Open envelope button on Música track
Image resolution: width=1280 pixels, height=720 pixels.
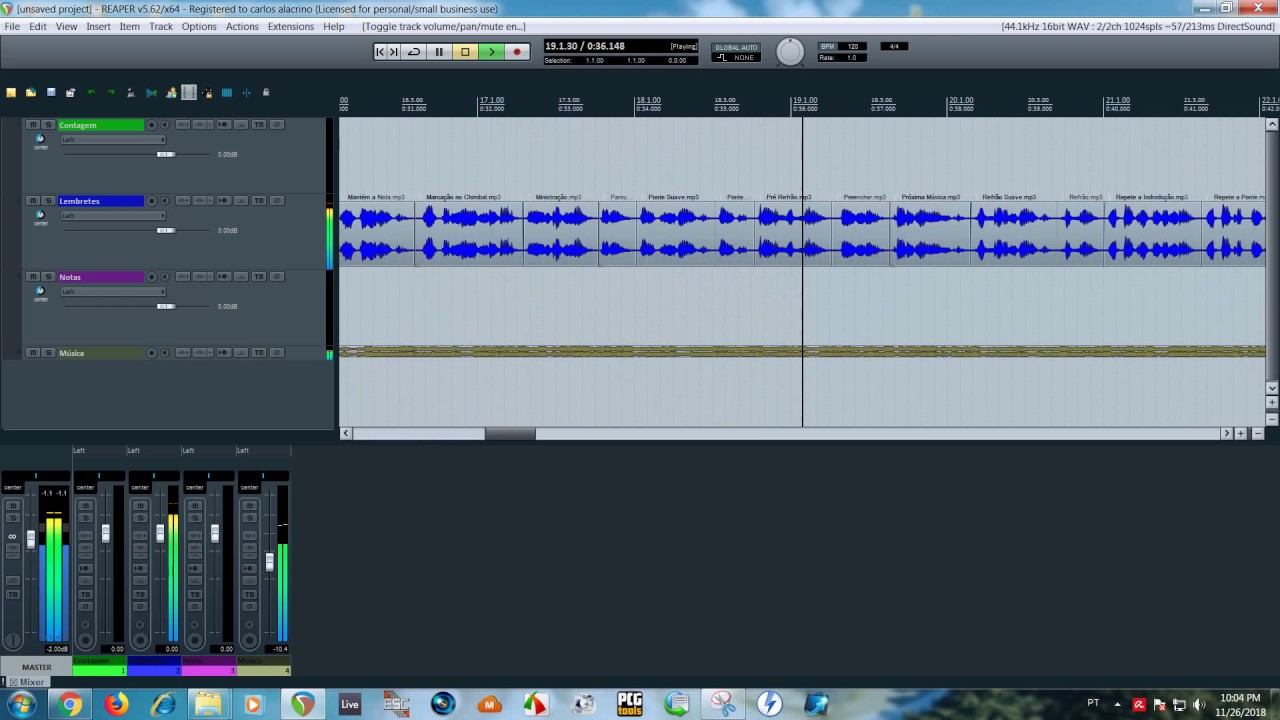click(241, 353)
